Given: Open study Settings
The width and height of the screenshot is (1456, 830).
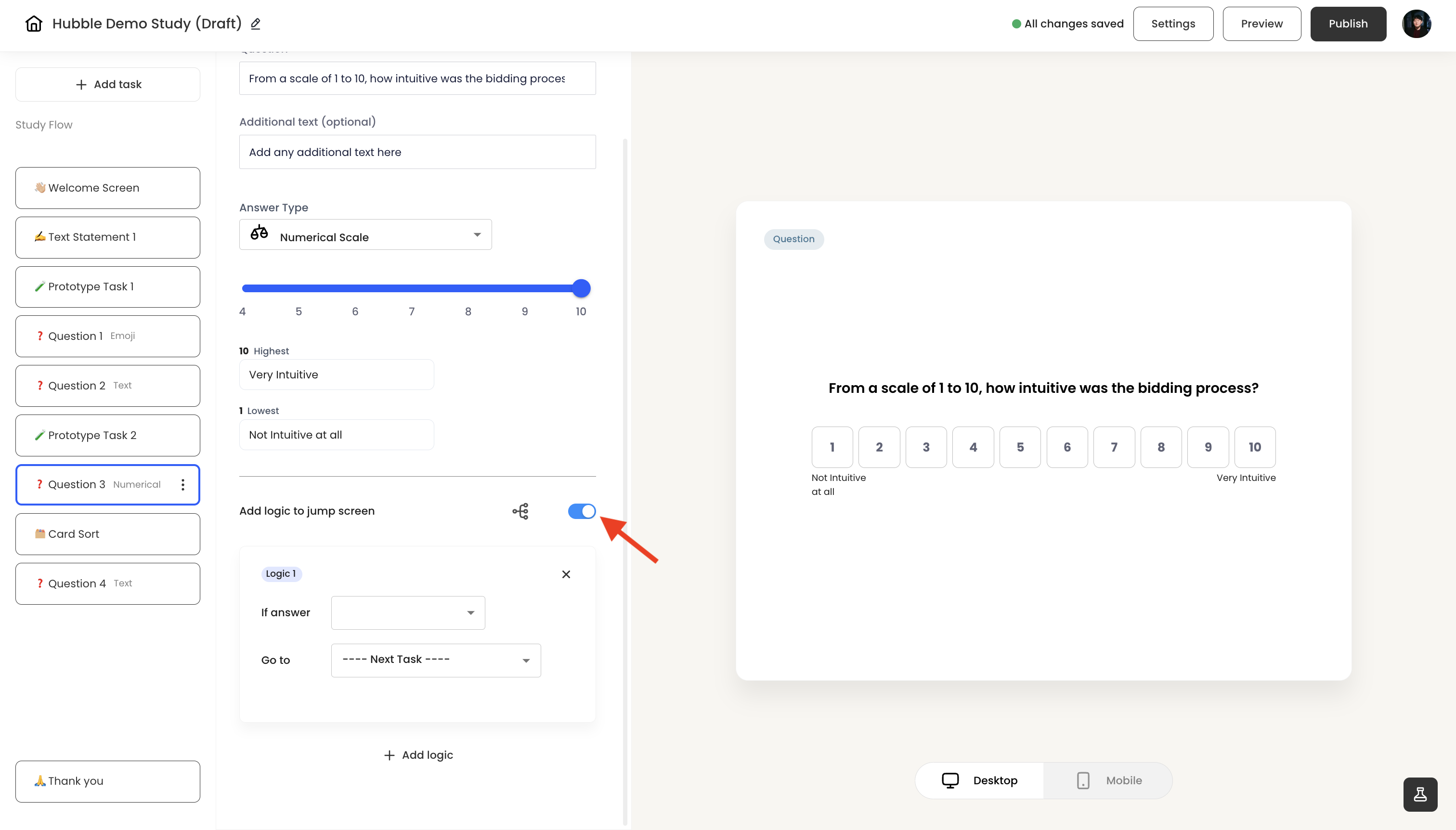Looking at the screenshot, I should click(1173, 24).
